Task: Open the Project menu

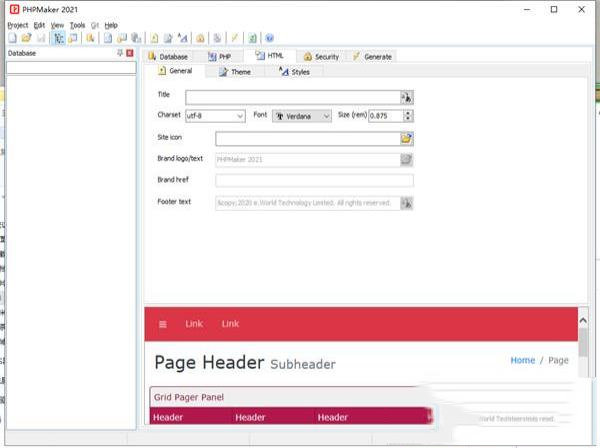Action: pyautogui.click(x=18, y=24)
